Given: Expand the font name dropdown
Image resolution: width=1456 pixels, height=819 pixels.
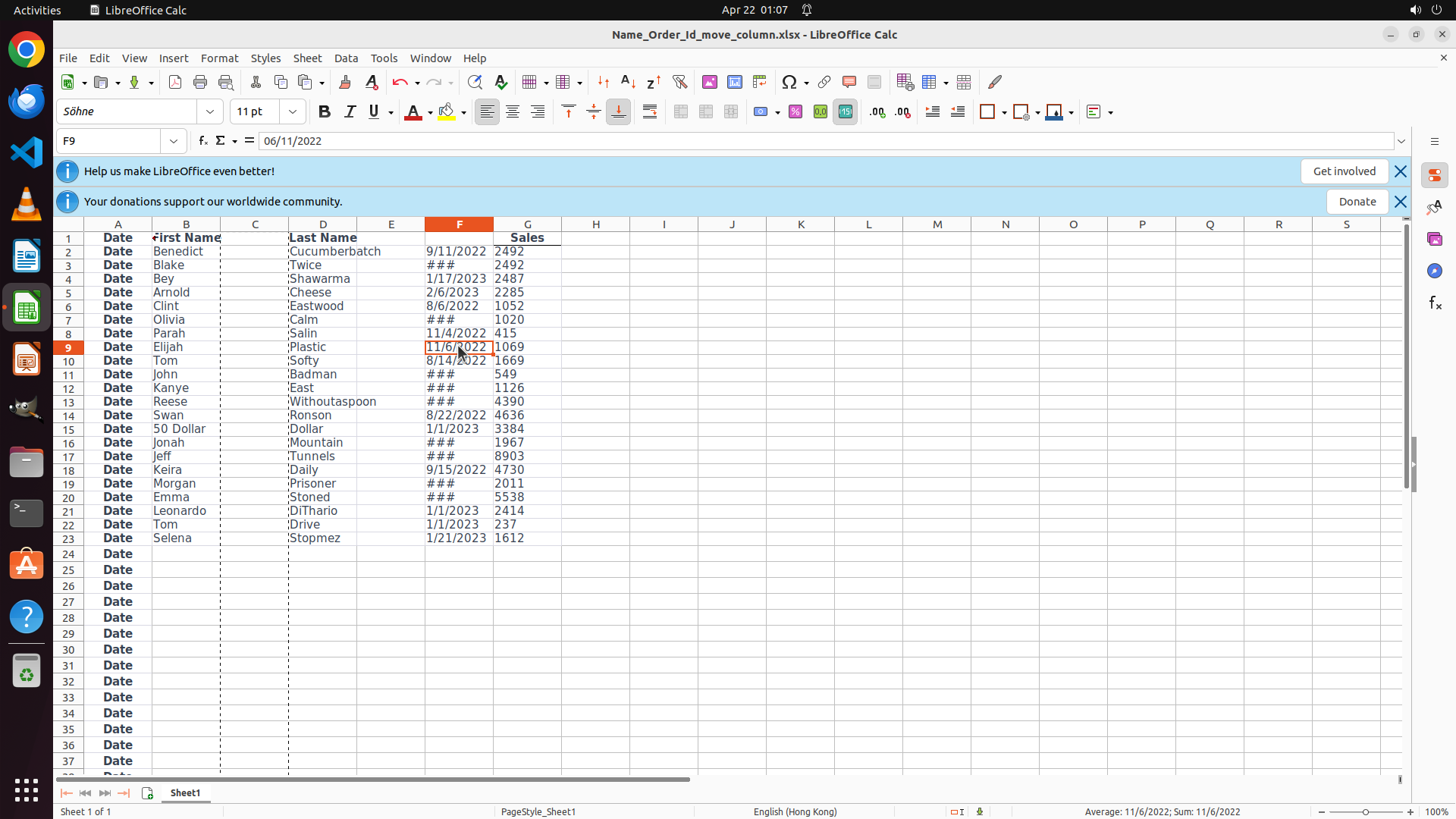Looking at the screenshot, I should tap(210, 112).
